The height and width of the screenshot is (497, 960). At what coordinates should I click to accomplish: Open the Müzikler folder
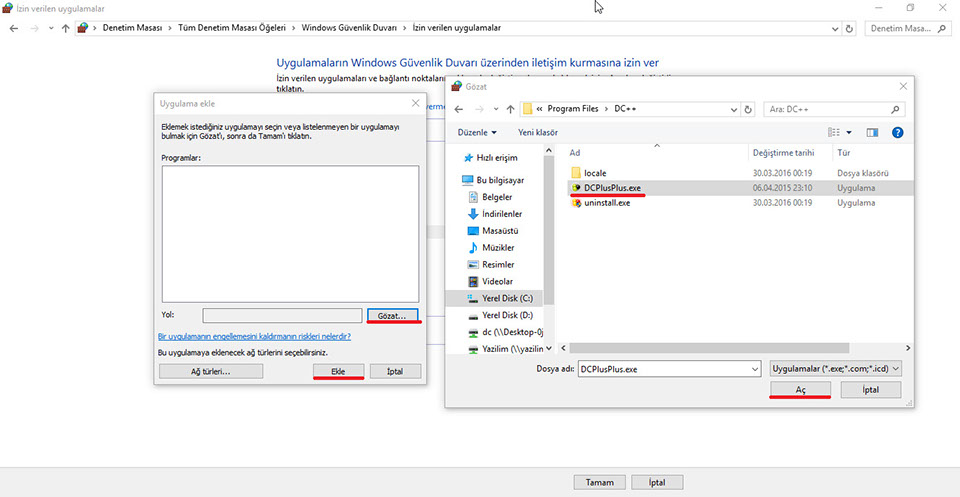click(498, 248)
